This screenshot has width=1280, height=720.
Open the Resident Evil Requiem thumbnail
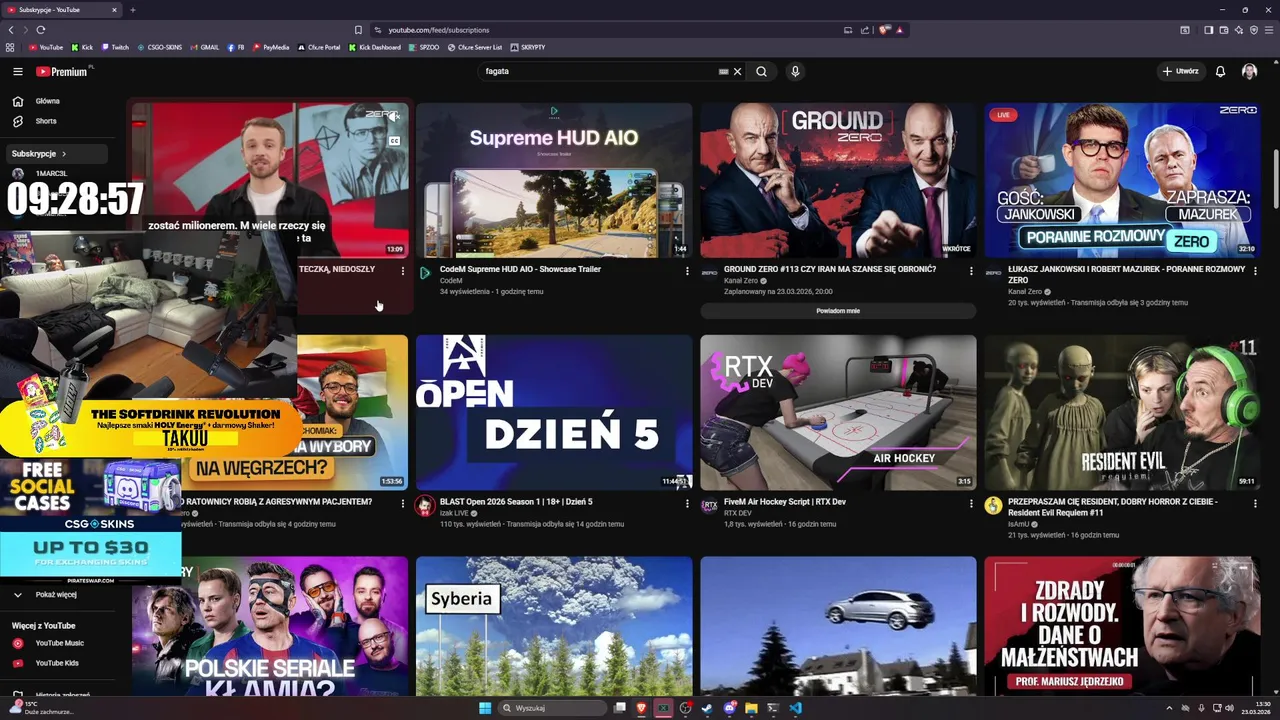1122,412
